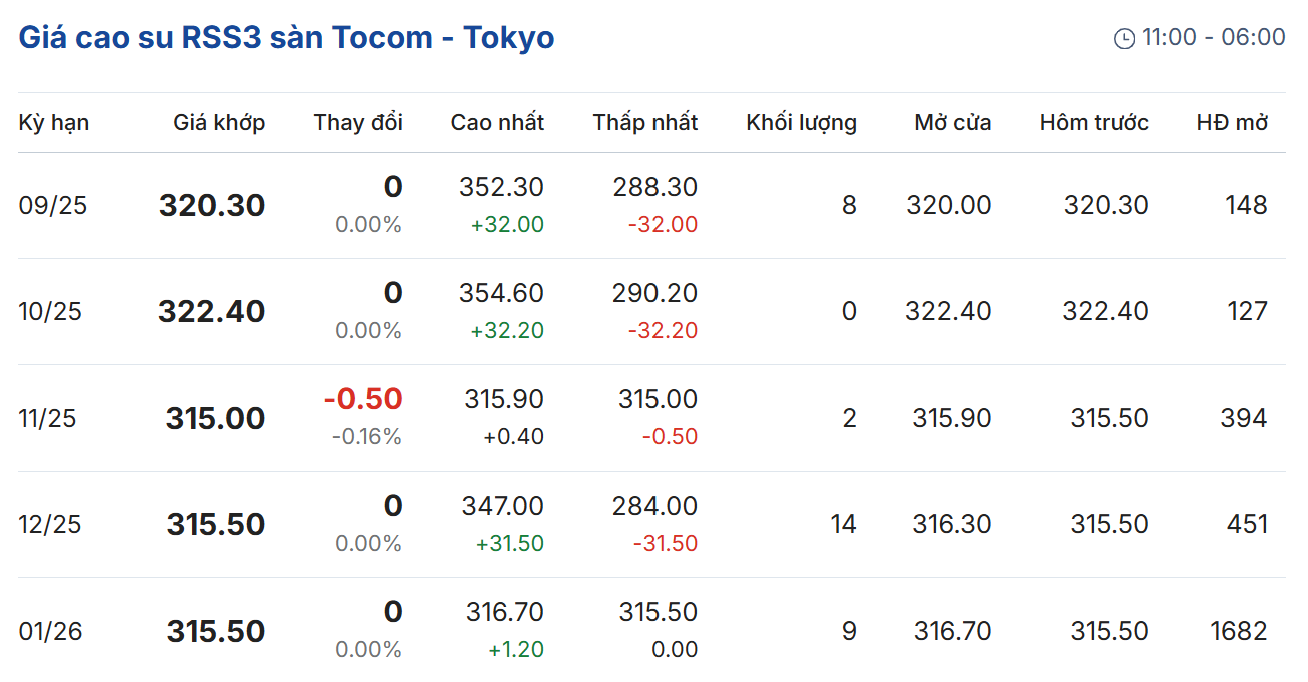The image size is (1308, 682).
Task: Click the open interest value 1682
Action: pos(1237,632)
